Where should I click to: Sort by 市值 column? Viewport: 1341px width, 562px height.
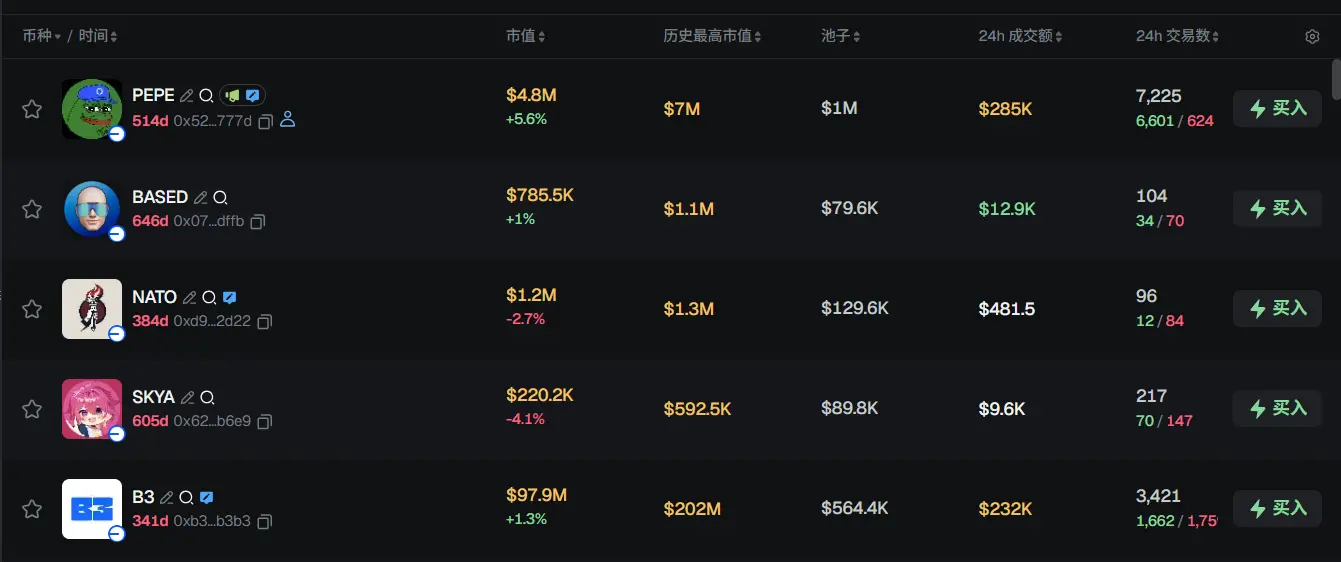click(x=526, y=36)
